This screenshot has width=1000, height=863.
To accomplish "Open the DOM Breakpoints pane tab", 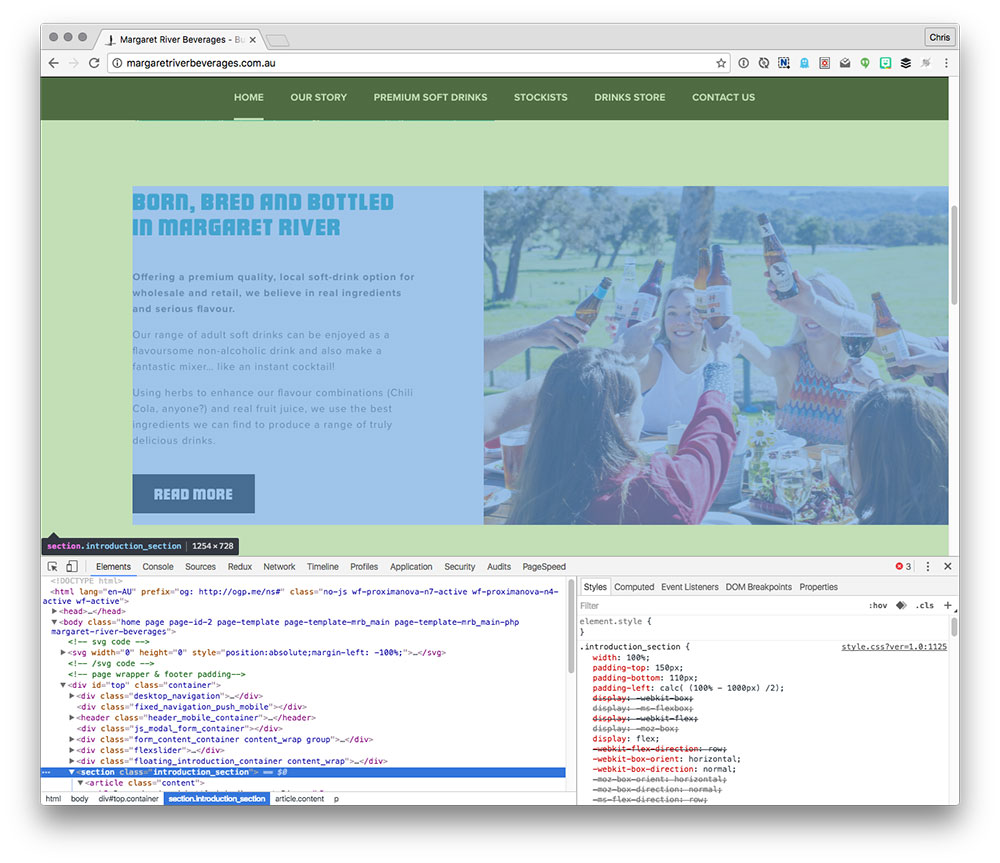I will [x=759, y=587].
